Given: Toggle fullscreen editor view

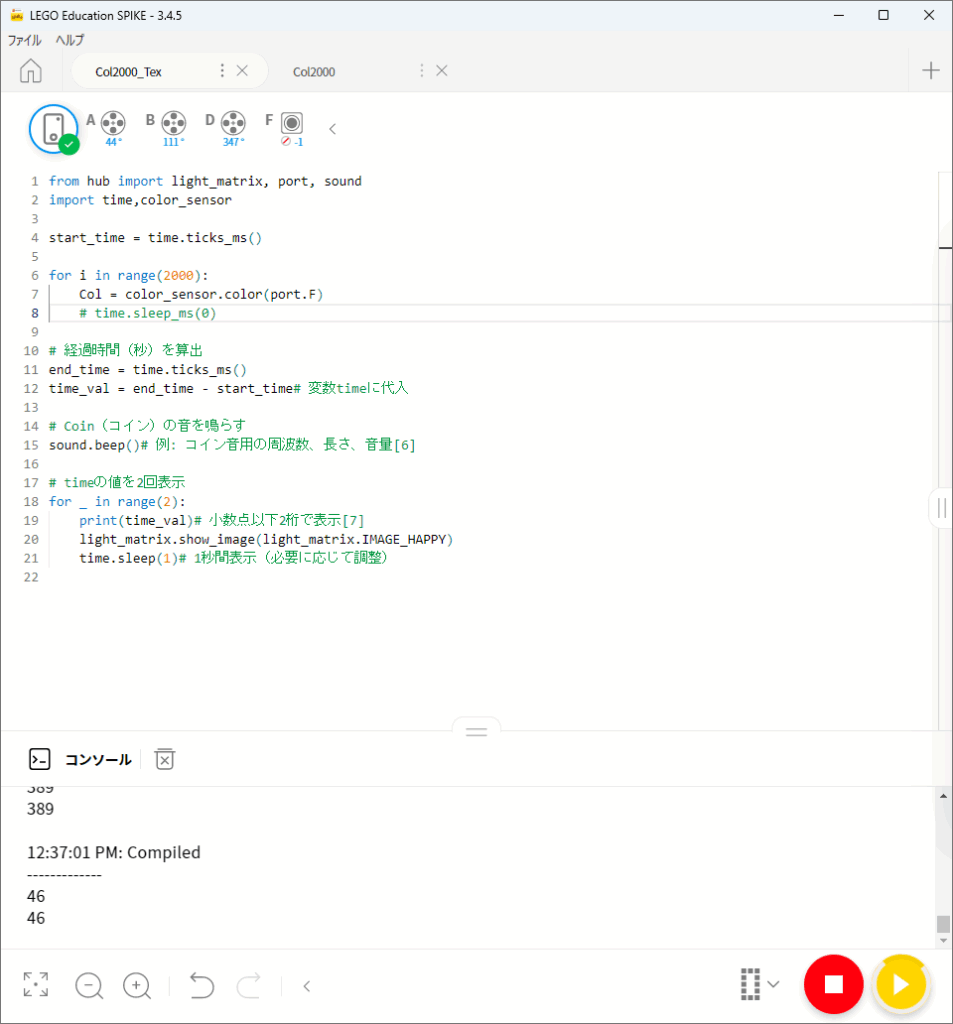Looking at the screenshot, I should click(36, 985).
